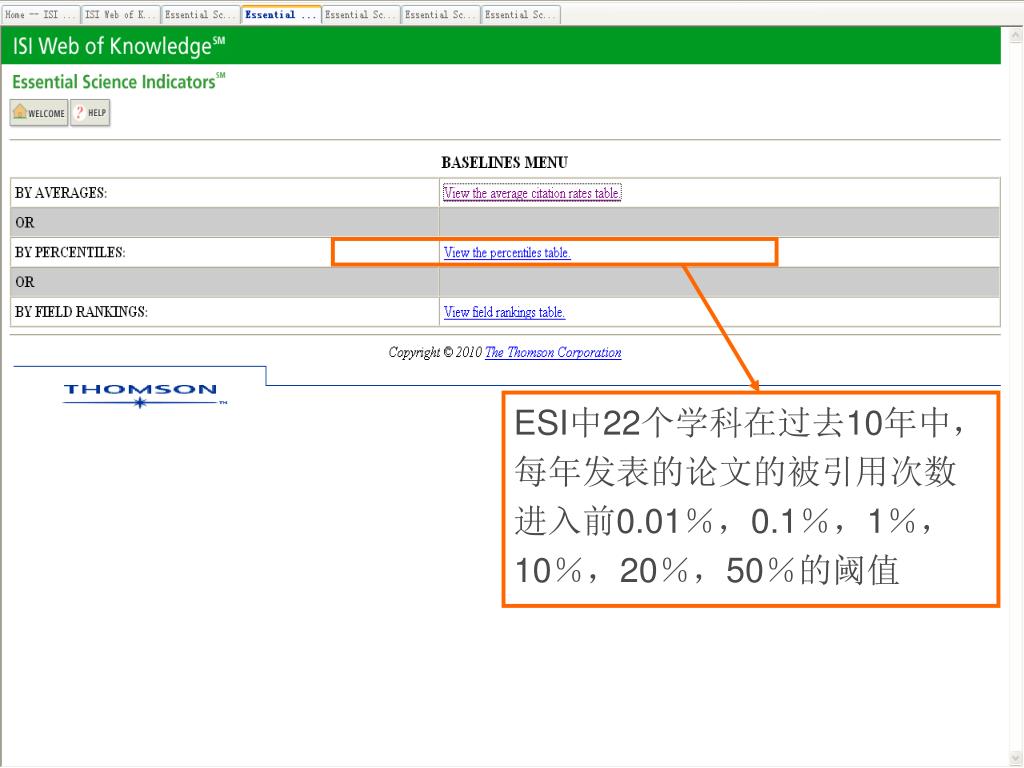Image resolution: width=1024 pixels, height=768 pixels.
Task: View the average citation rates table
Action: click(532, 193)
